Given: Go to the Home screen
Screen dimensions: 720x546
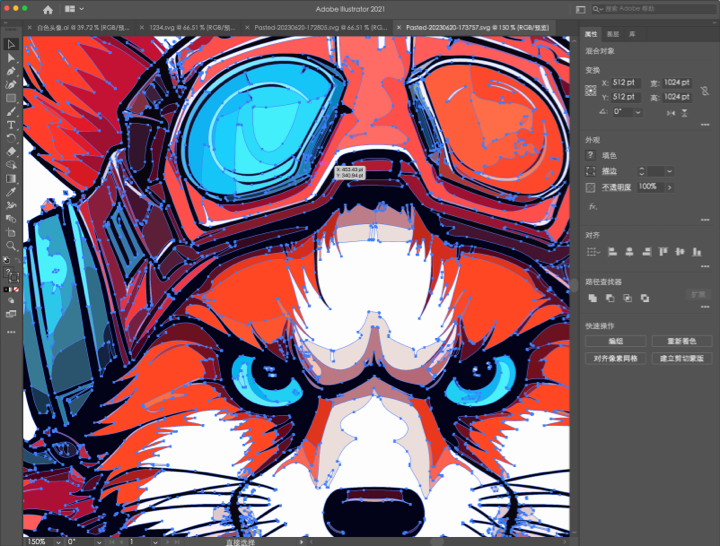Looking at the screenshot, I should click(48, 9).
